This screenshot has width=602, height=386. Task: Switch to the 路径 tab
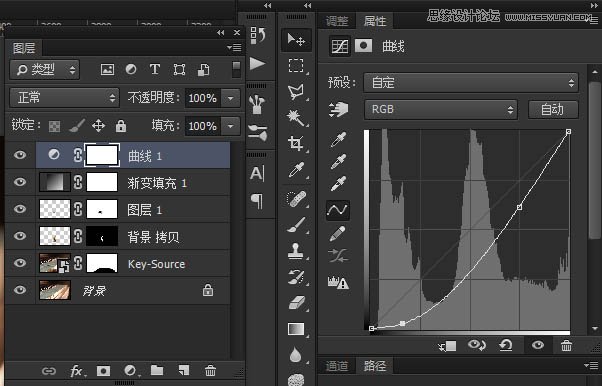[x=375, y=366]
